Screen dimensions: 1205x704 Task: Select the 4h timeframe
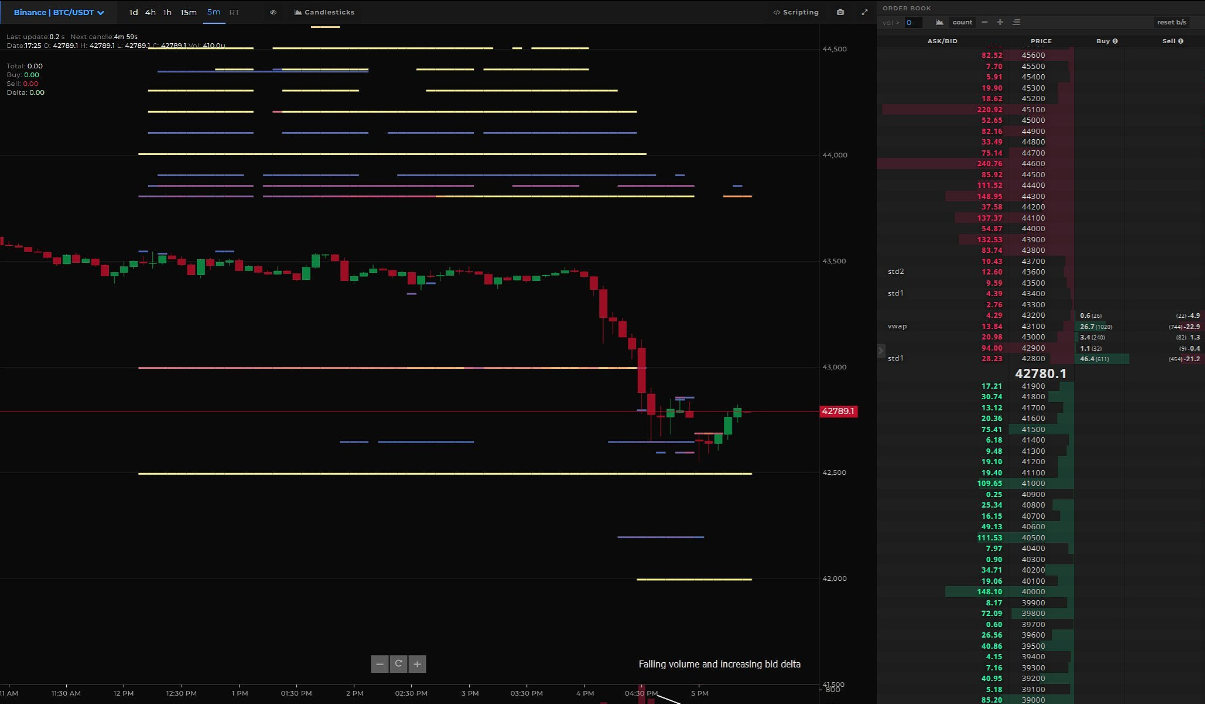pyautogui.click(x=150, y=12)
